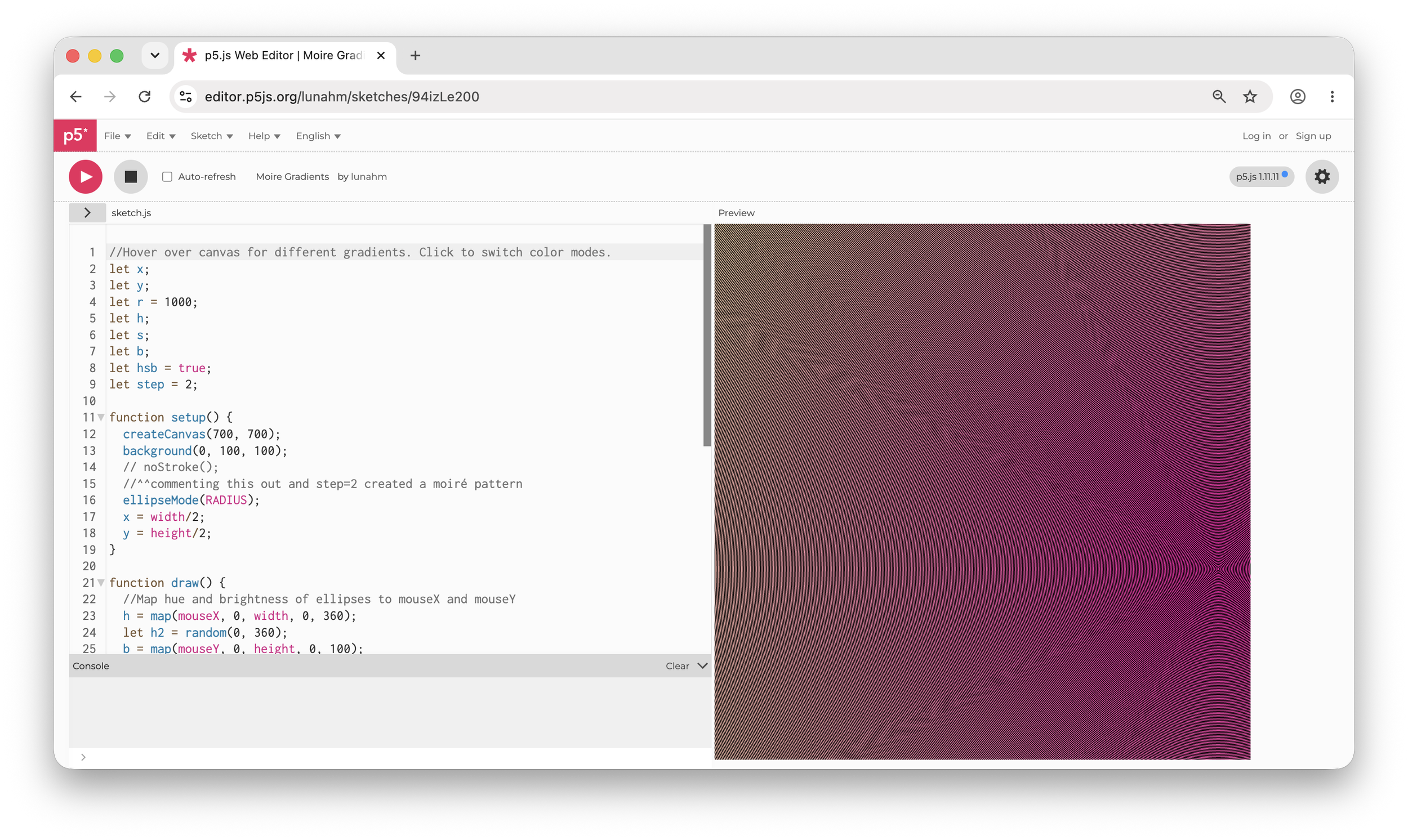The image size is (1408, 840).
Task: Click the Moire canvas preview
Action: point(982,492)
